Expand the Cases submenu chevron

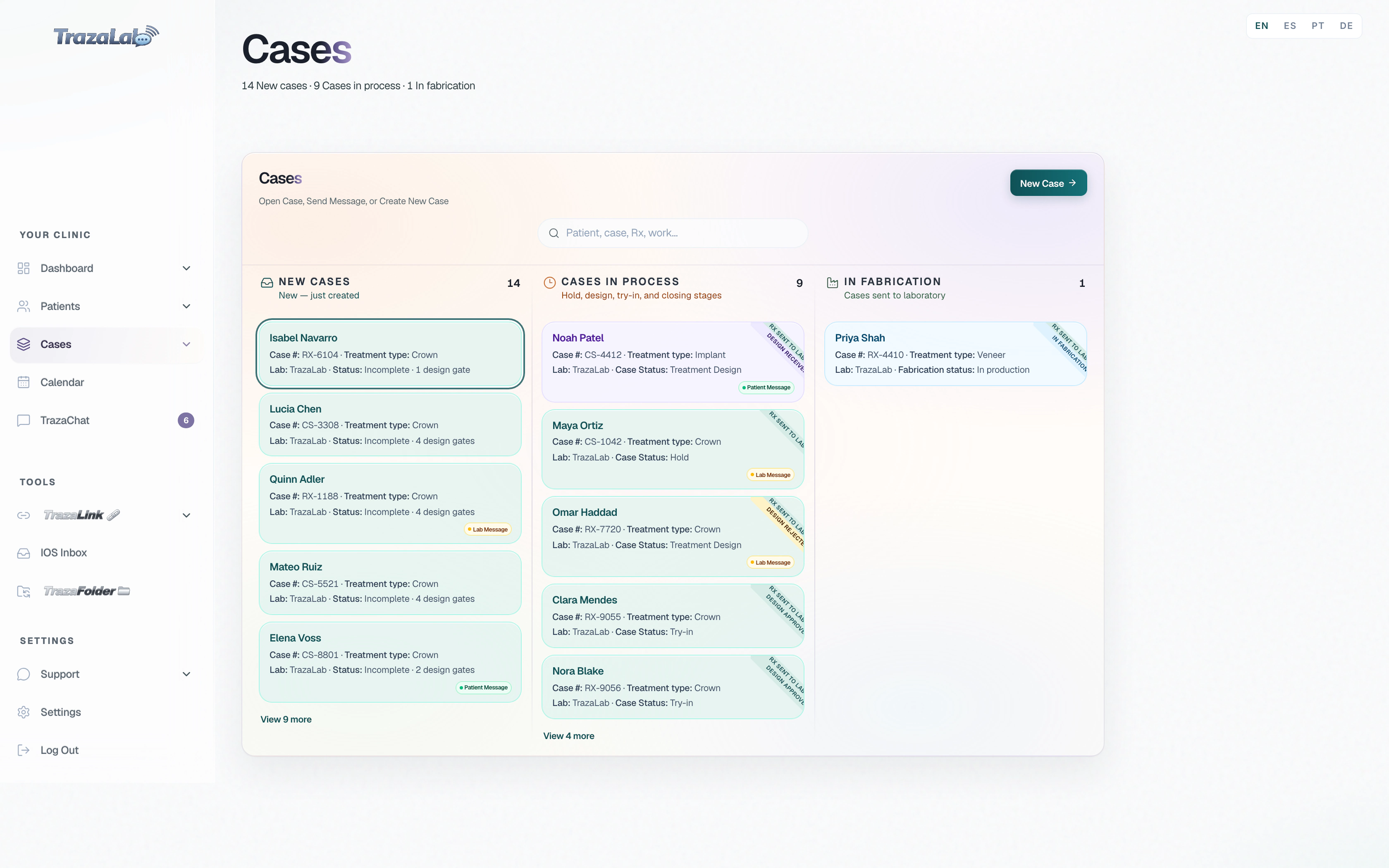[186, 344]
